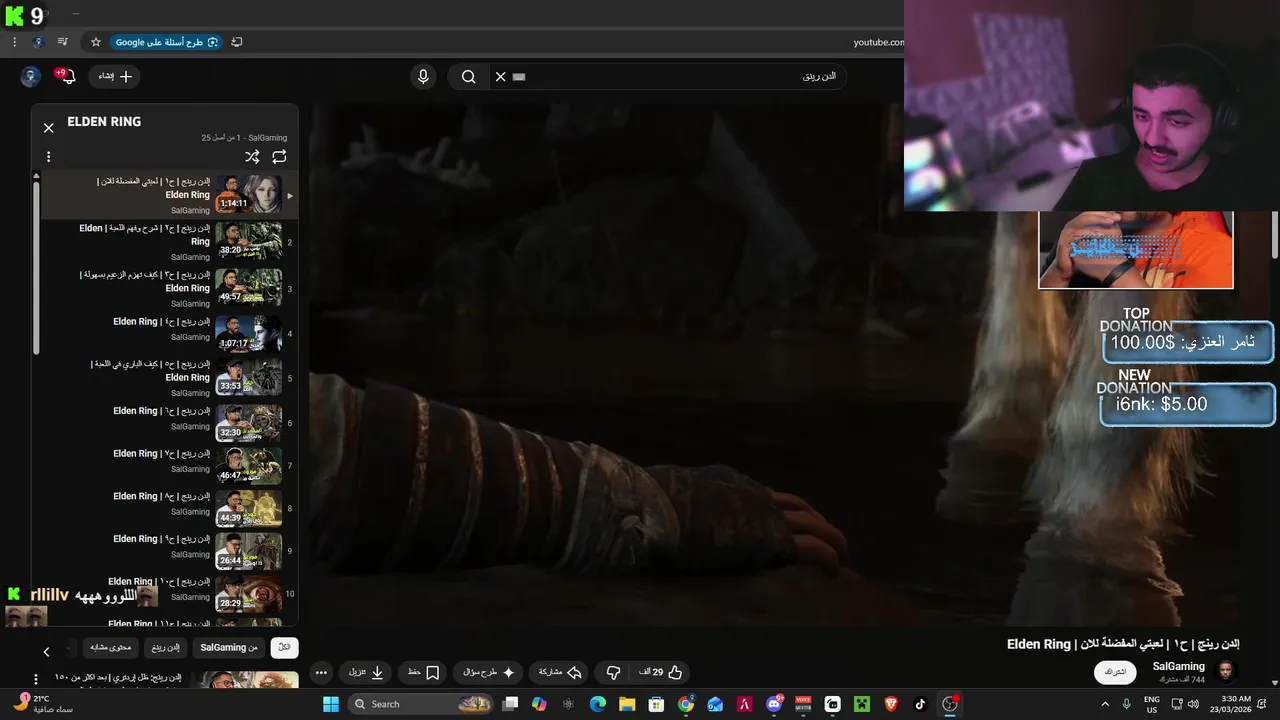
Task: Open the on-screen keyboard icon in search
Action: click(519, 76)
